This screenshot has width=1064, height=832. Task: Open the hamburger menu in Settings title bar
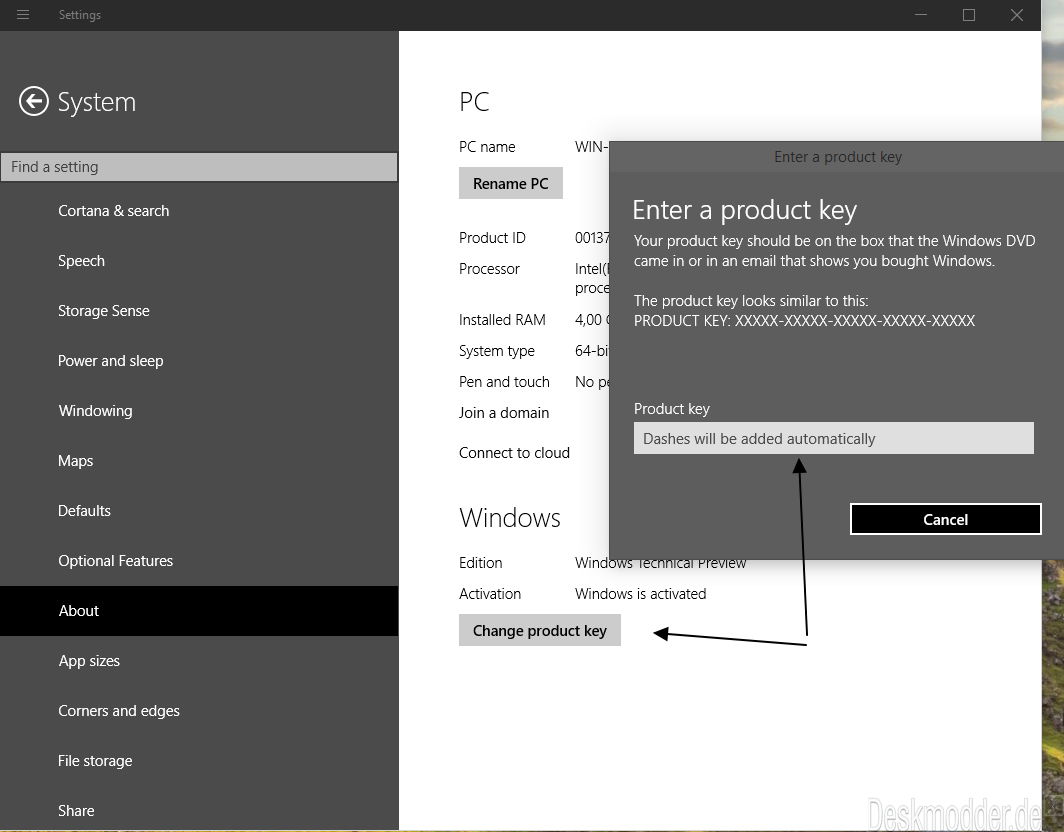coord(22,14)
